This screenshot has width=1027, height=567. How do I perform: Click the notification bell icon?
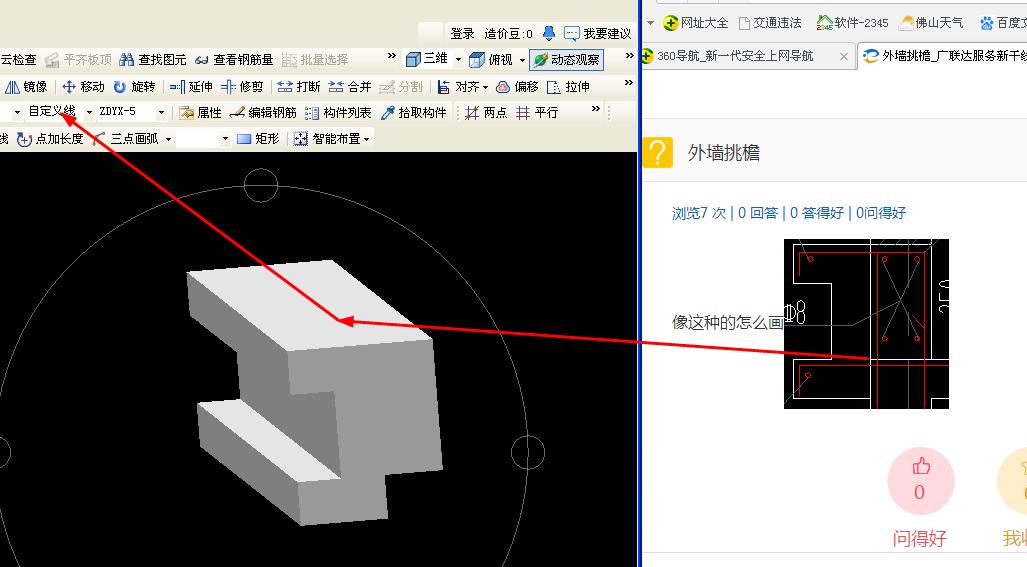click(x=549, y=33)
